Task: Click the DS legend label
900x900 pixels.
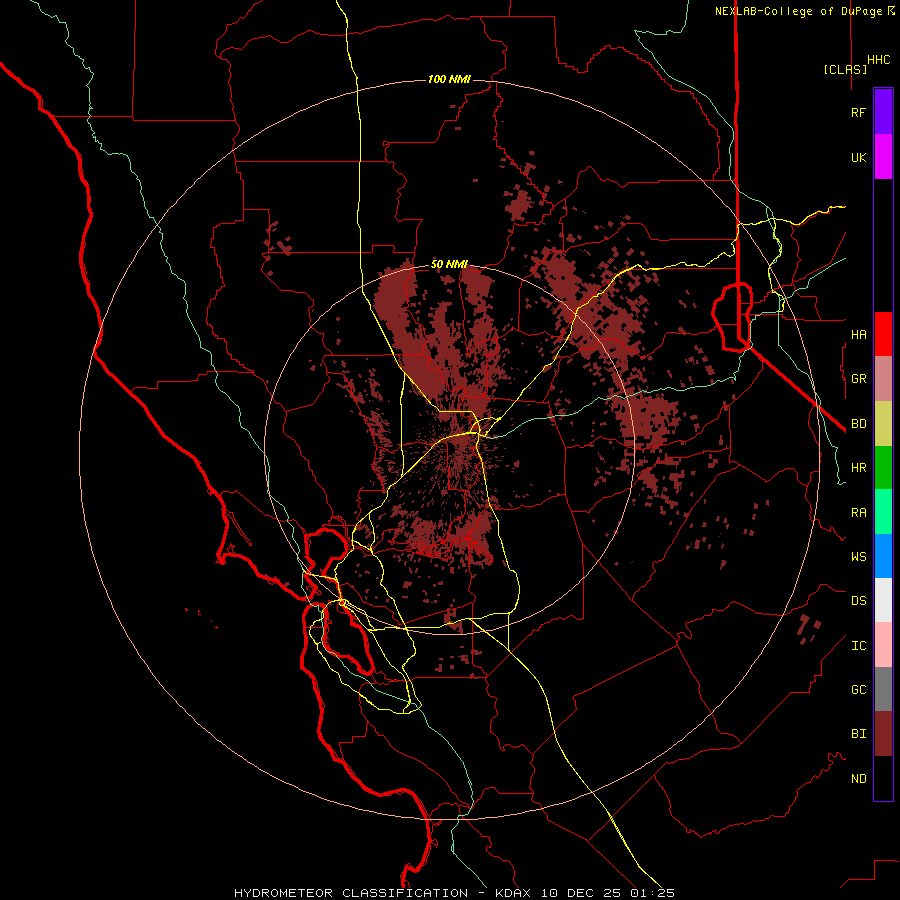Action: [x=858, y=600]
